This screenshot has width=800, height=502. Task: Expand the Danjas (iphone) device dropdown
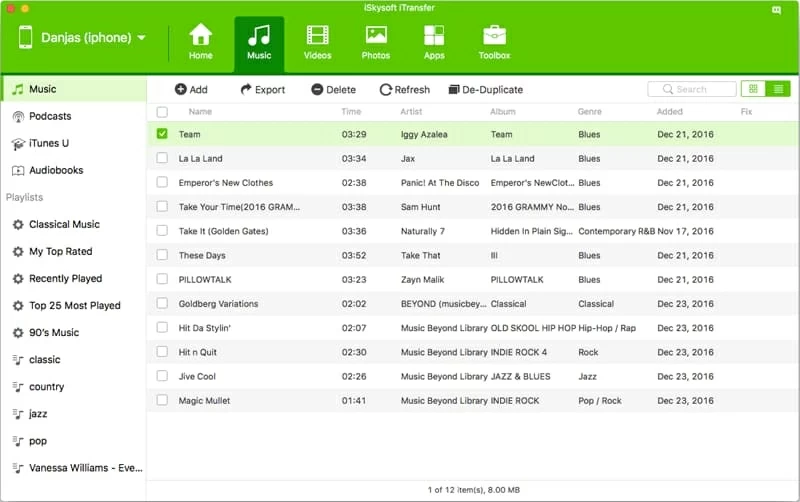pos(141,38)
